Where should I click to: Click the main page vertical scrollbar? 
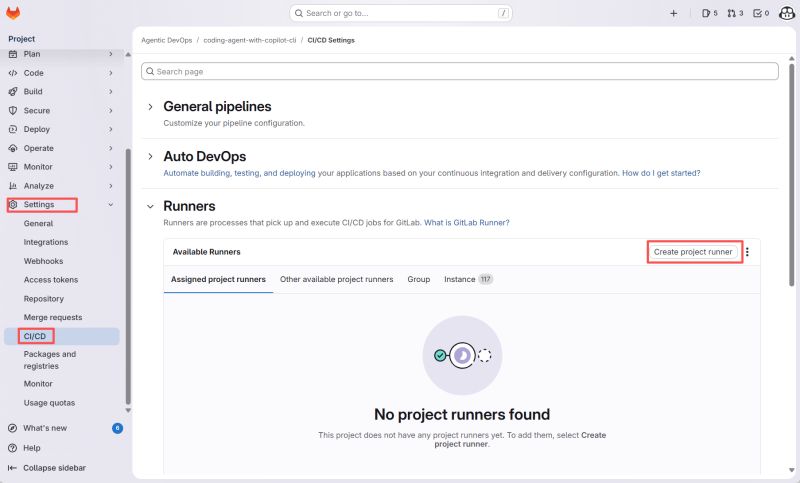tap(791, 173)
